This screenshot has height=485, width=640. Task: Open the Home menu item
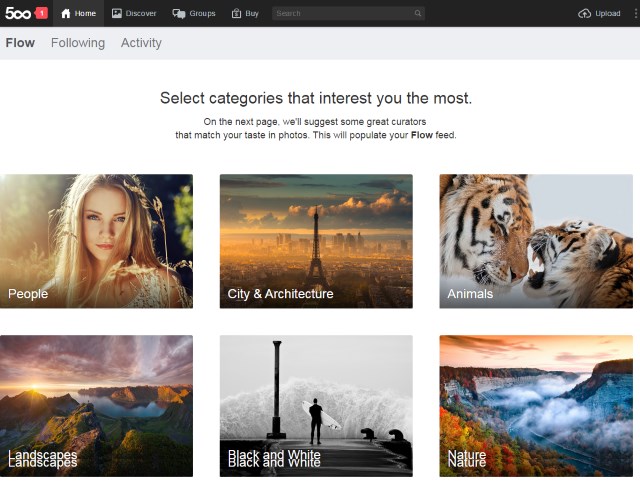click(78, 13)
